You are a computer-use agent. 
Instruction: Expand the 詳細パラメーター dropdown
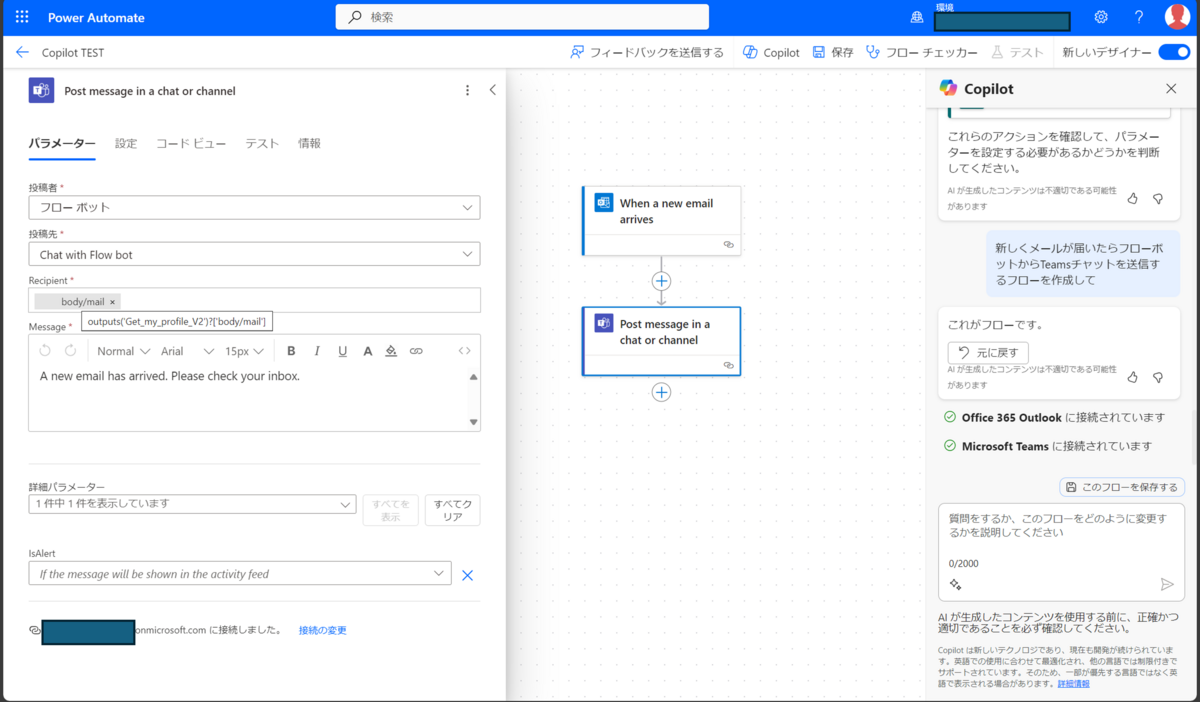(x=192, y=504)
